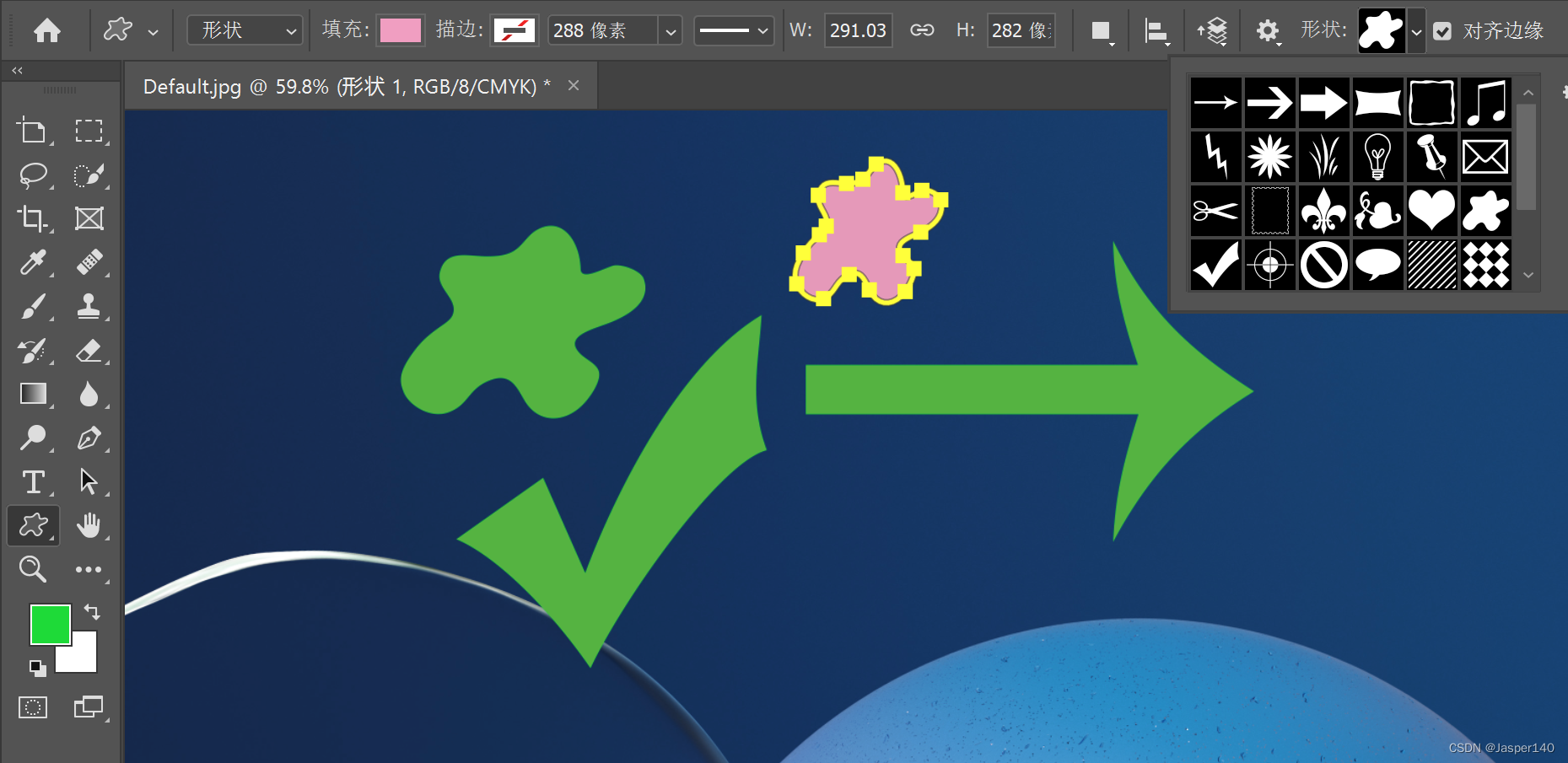Choose the speech bubble shape
Screen dimensions: 1568x763
[1377, 265]
